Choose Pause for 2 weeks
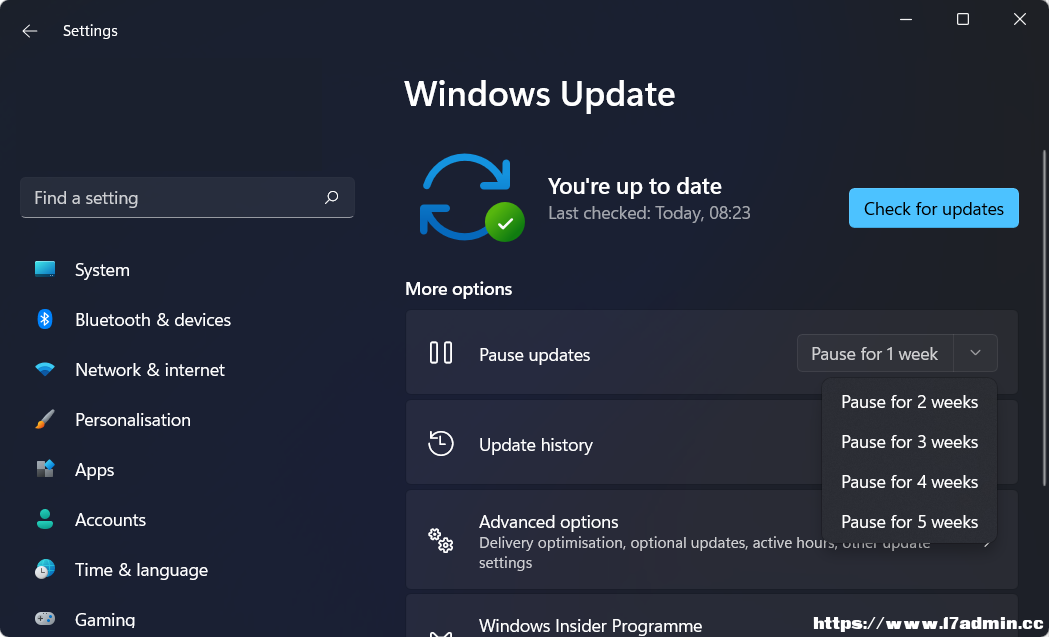The width and height of the screenshot is (1049, 637). [909, 402]
